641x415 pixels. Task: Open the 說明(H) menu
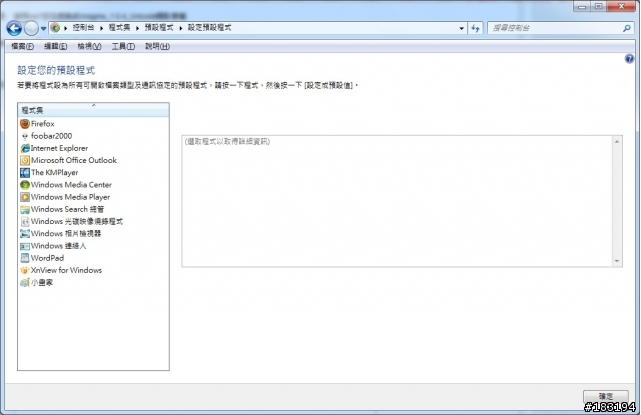pyautogui.click(x=157, y=46)
